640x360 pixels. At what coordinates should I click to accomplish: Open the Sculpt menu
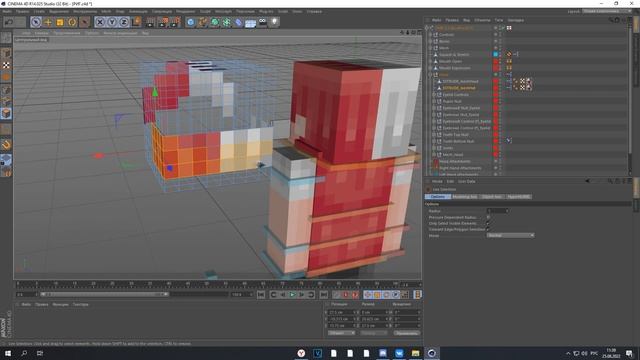click(205, 11)
